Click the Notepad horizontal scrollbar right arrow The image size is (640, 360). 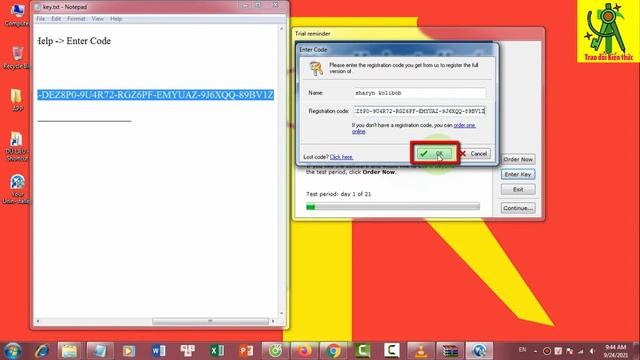(273, 321)
